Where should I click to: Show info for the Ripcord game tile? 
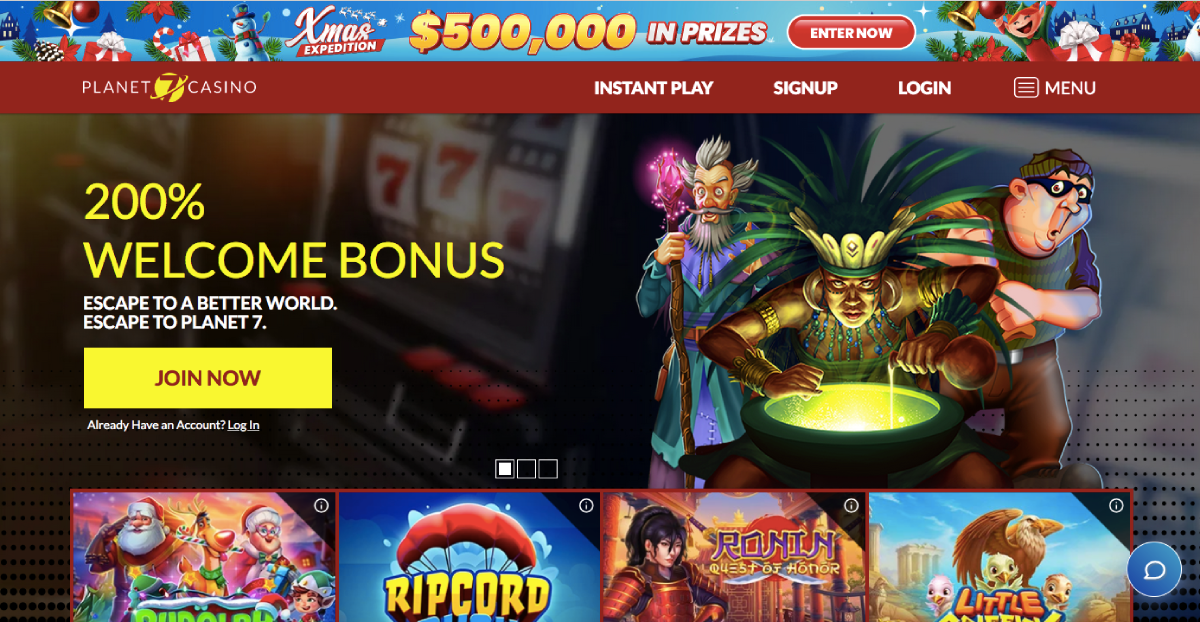tap(586, 505)
